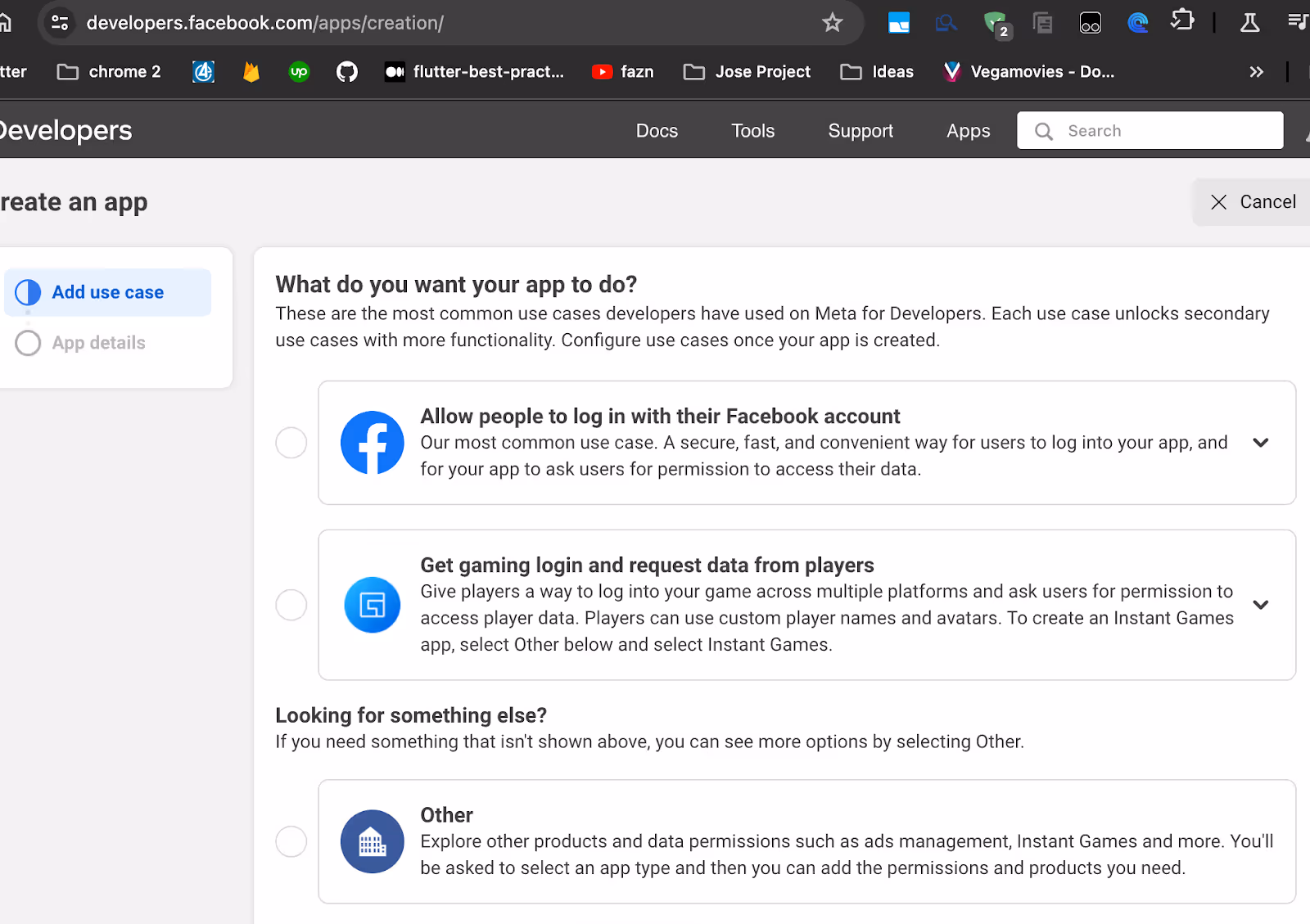
Task: Click 'Allow people to log in' card title
Action: [660, 416]
